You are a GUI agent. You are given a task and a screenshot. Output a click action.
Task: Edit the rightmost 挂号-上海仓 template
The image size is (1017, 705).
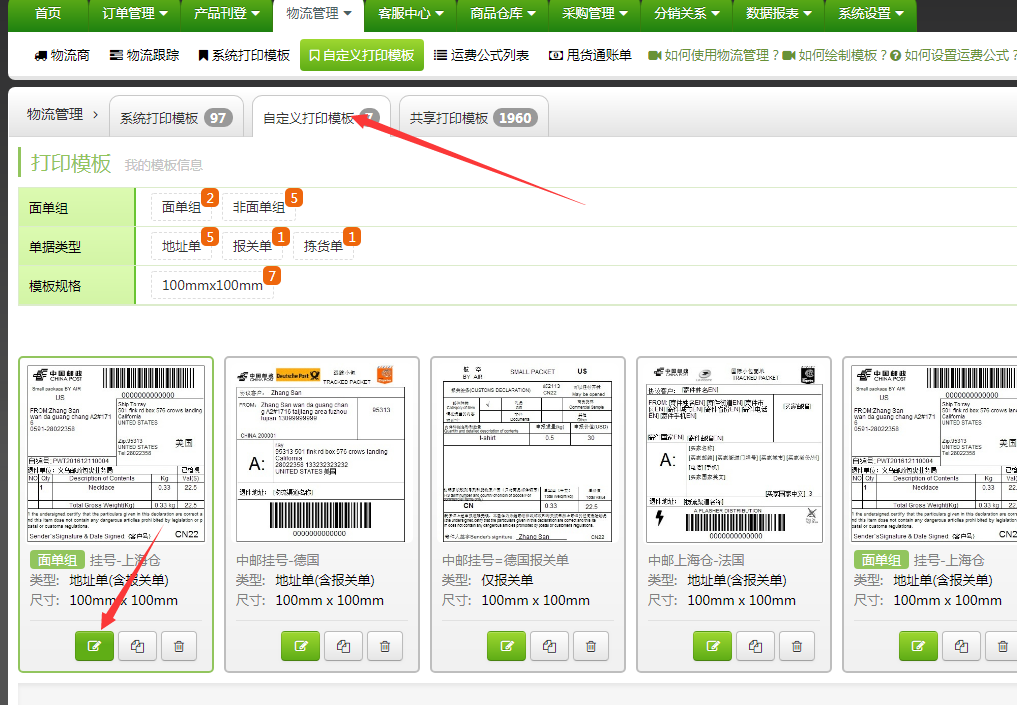coord(918,646)
